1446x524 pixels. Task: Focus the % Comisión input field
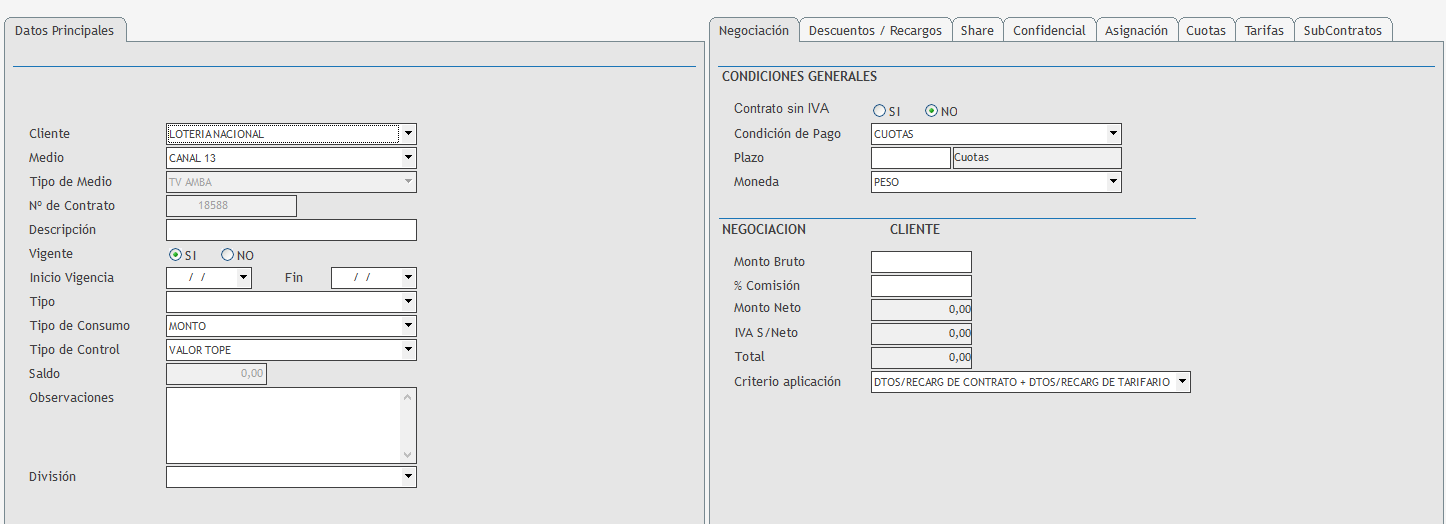click(x=921, y=286)
